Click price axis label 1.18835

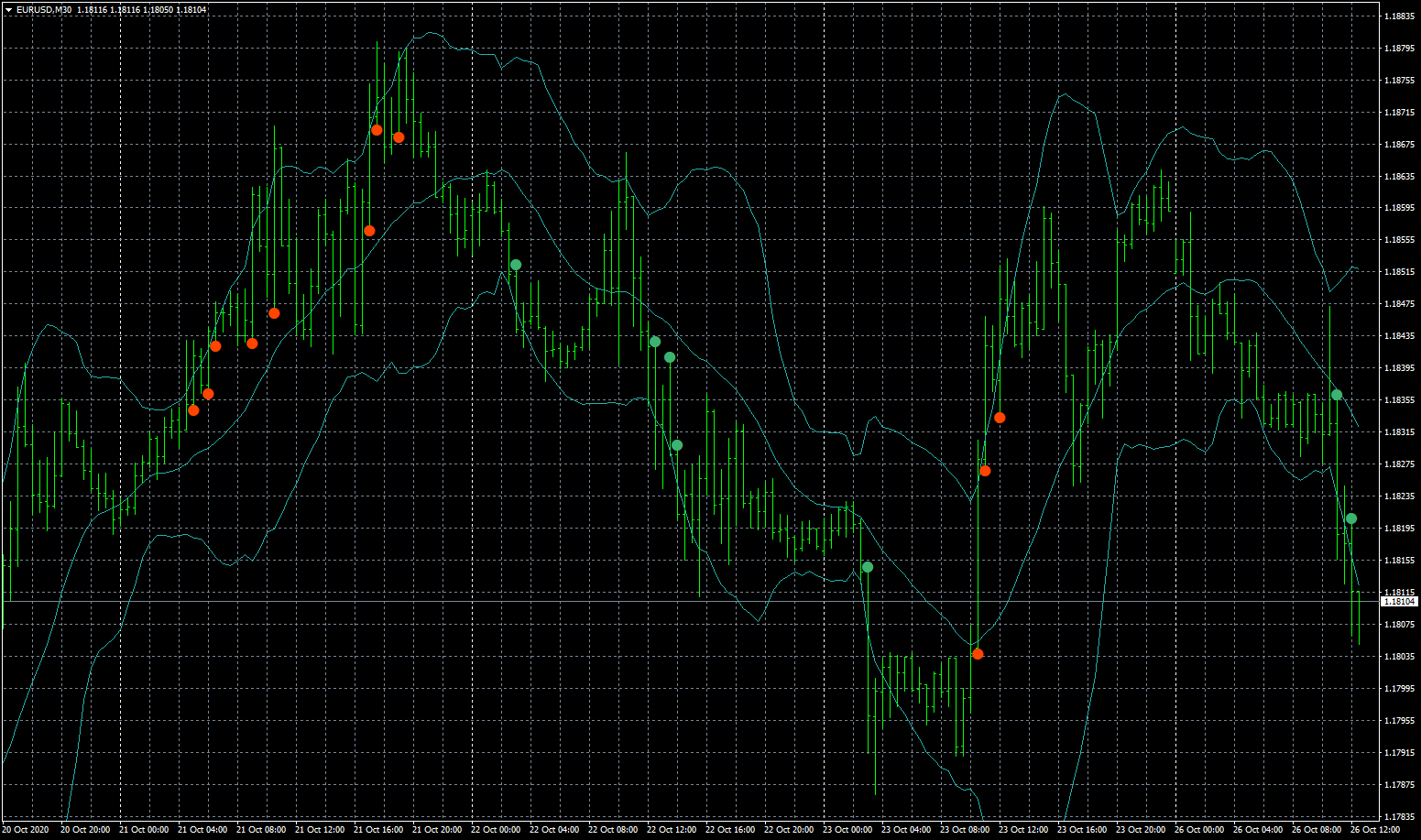pyautogui.click(x=1398, y=16)
